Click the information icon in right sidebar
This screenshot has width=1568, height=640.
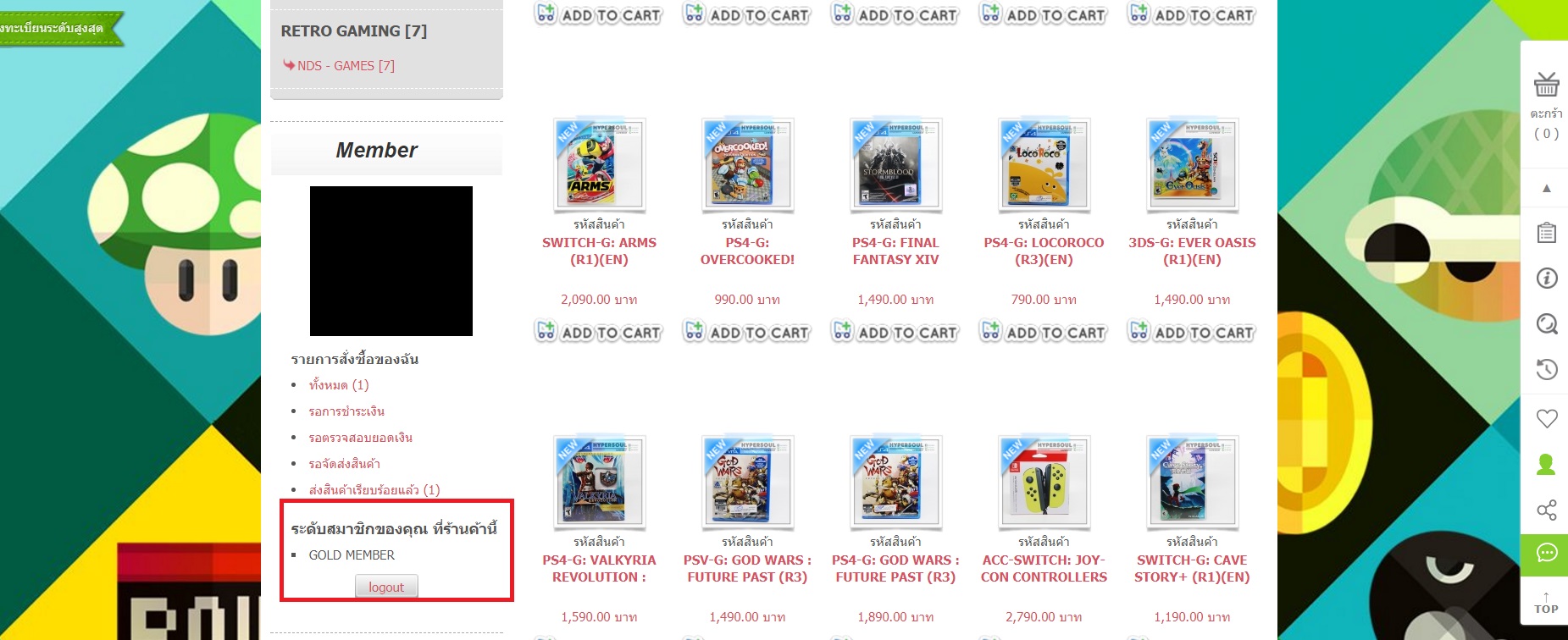pos(1546,278)
